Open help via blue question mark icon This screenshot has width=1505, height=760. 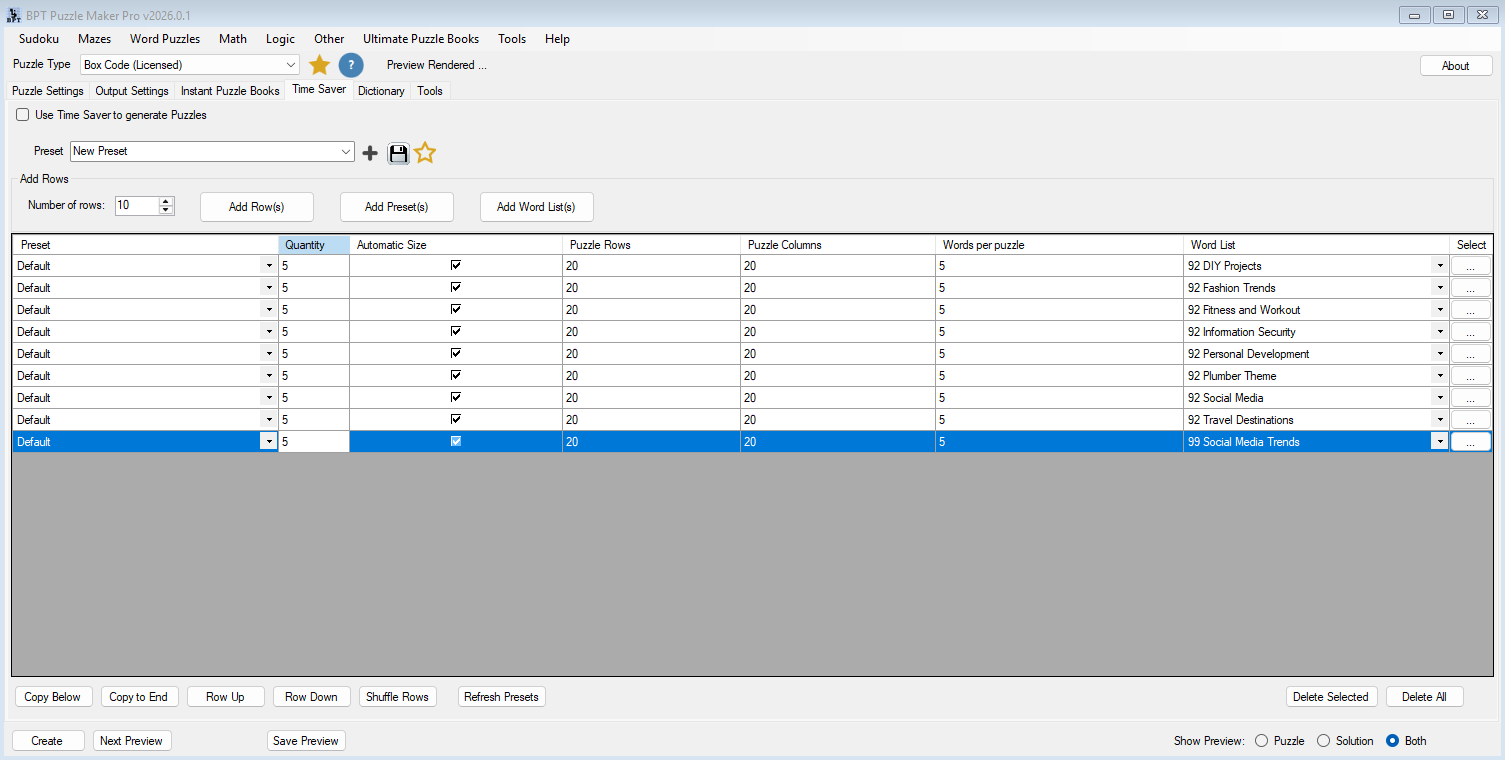(350, 65)
